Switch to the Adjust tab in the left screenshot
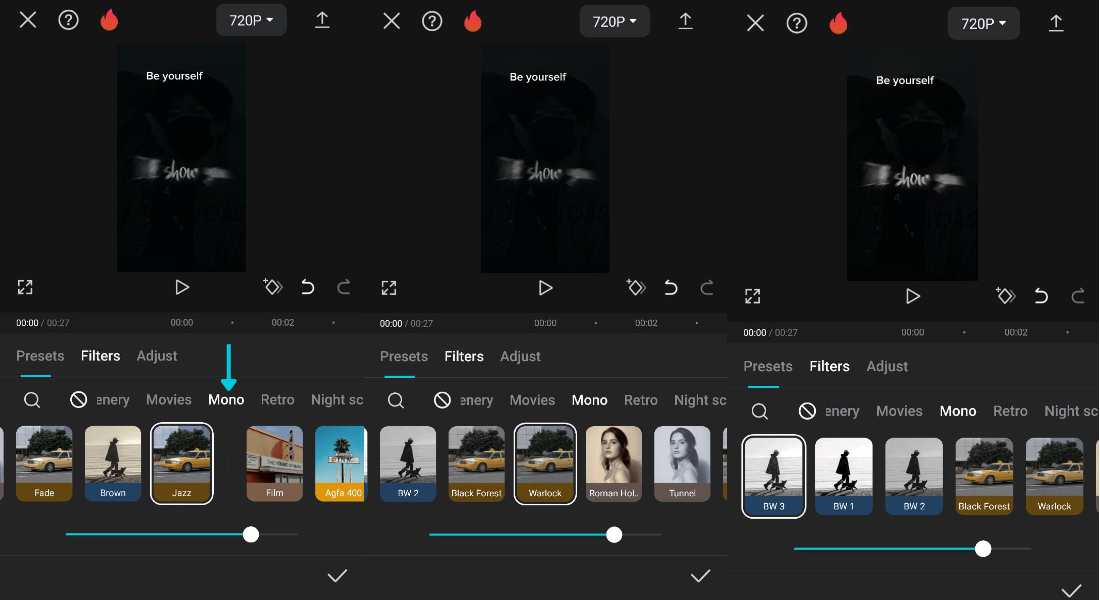The width and height of the screenshot is (1100, 600). [x=156, y=356]
